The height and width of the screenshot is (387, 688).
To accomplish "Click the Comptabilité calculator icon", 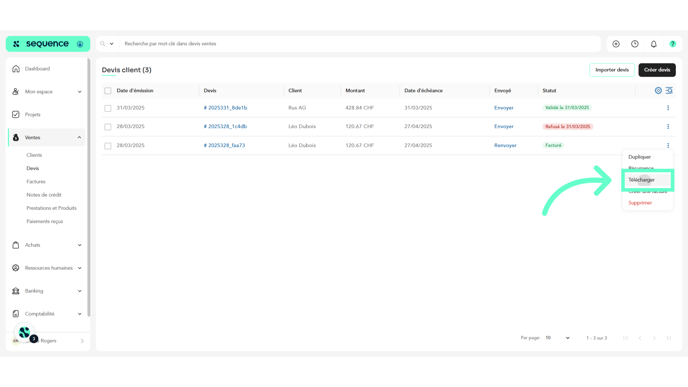I will 16,314.
